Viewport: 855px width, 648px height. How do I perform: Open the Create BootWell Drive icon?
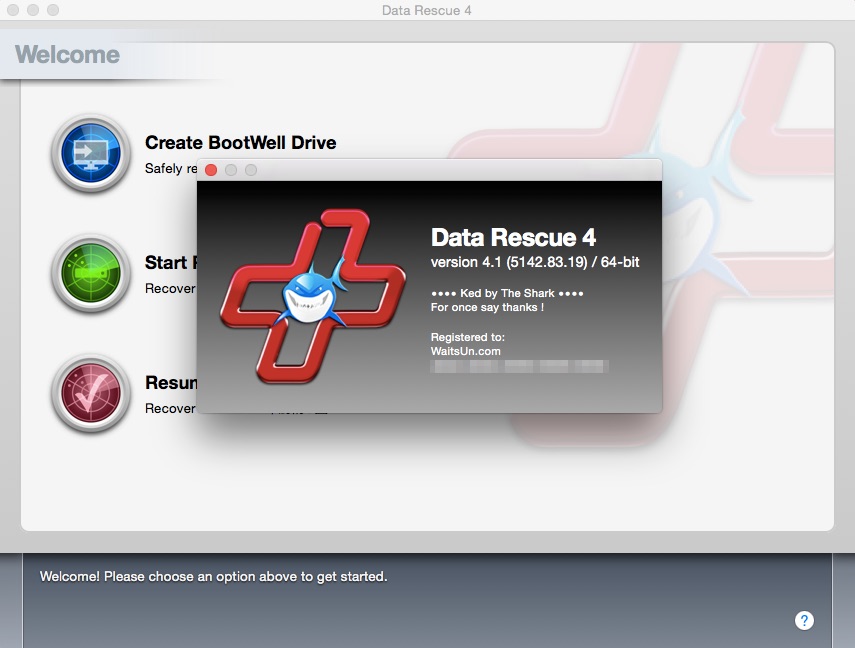tap(91, 153)
